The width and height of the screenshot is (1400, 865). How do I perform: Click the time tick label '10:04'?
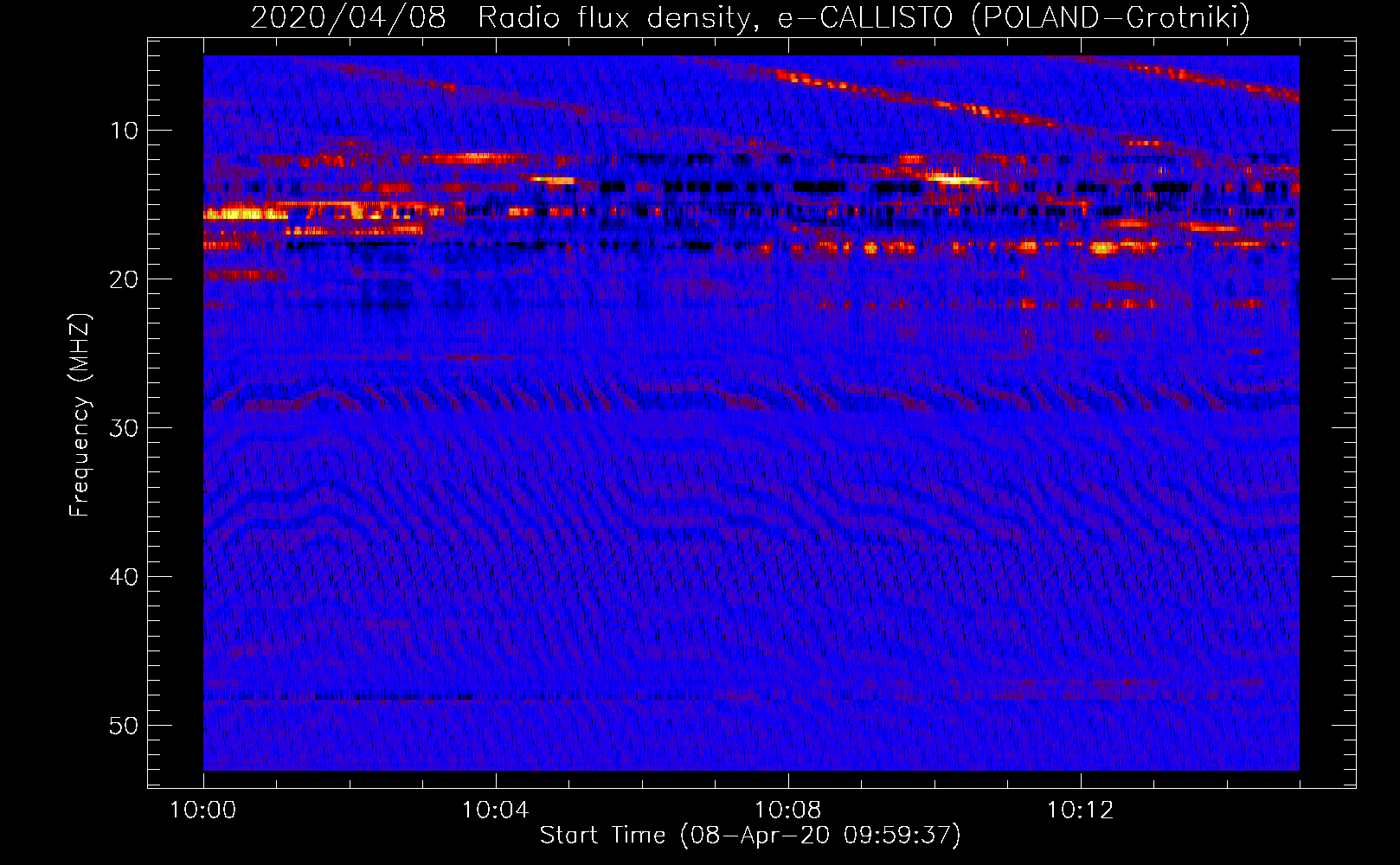coord(495,811)
